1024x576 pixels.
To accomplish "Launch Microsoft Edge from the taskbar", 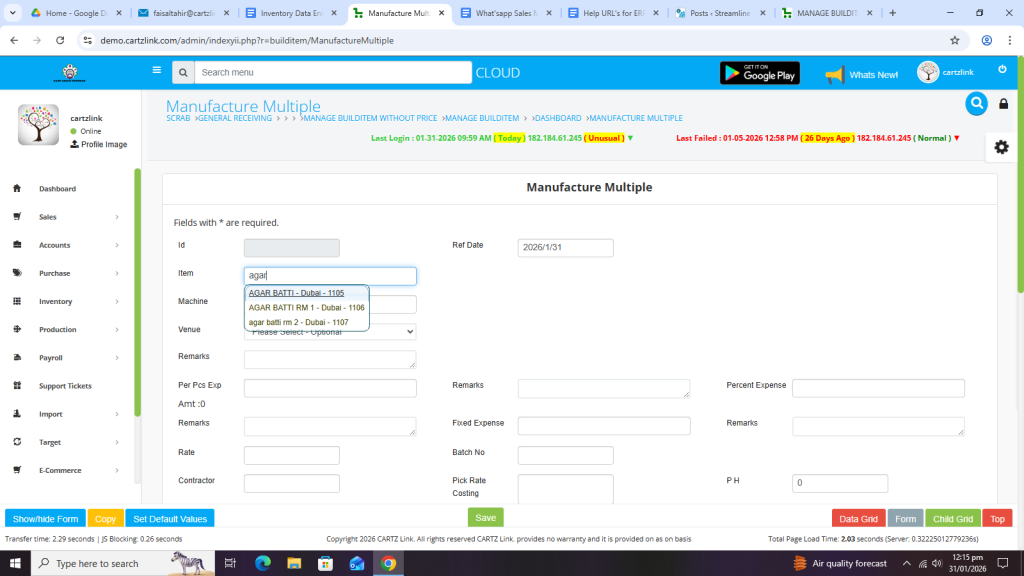I will pos(263,563).
